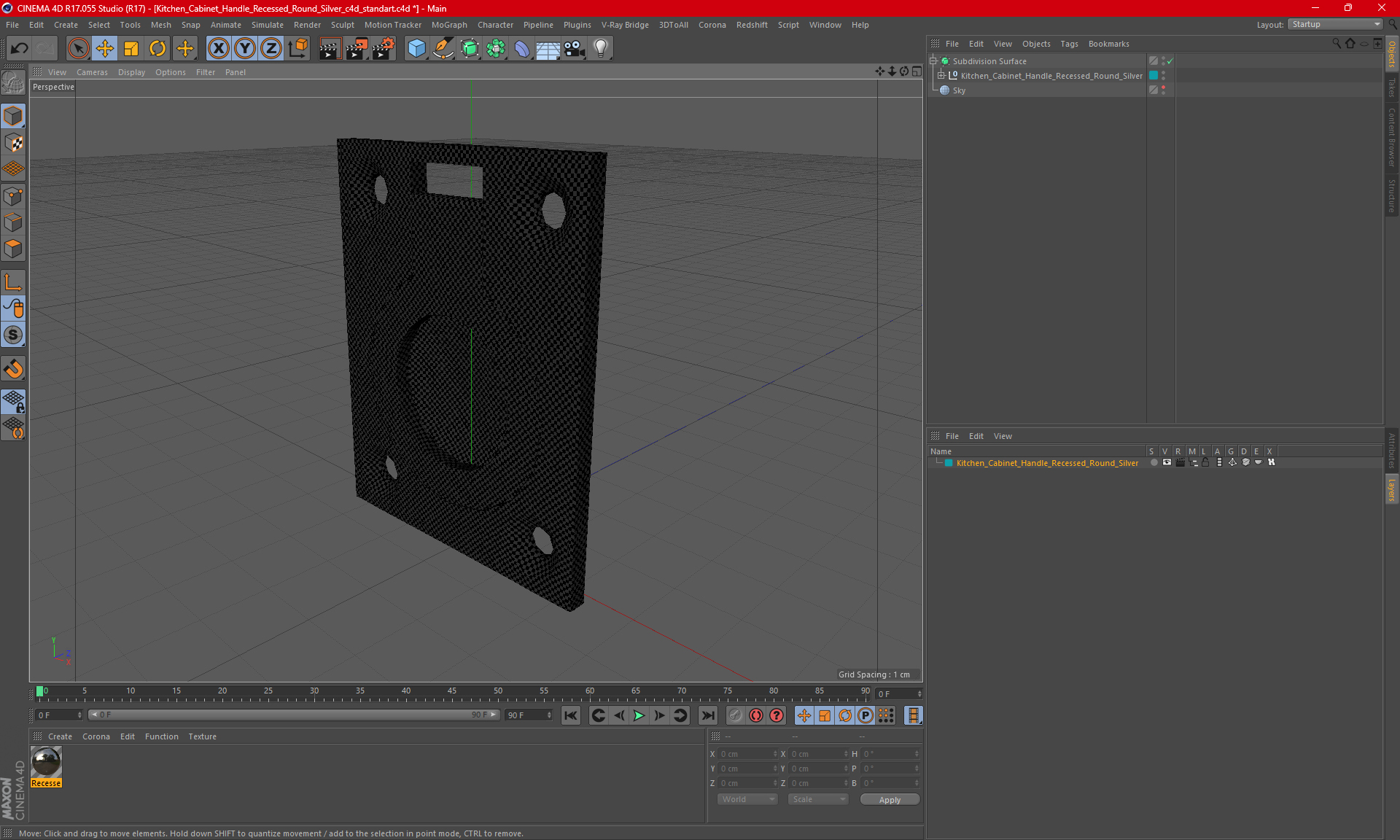Open the Redshift menu

pyautogui.click(x=752, y=25)
